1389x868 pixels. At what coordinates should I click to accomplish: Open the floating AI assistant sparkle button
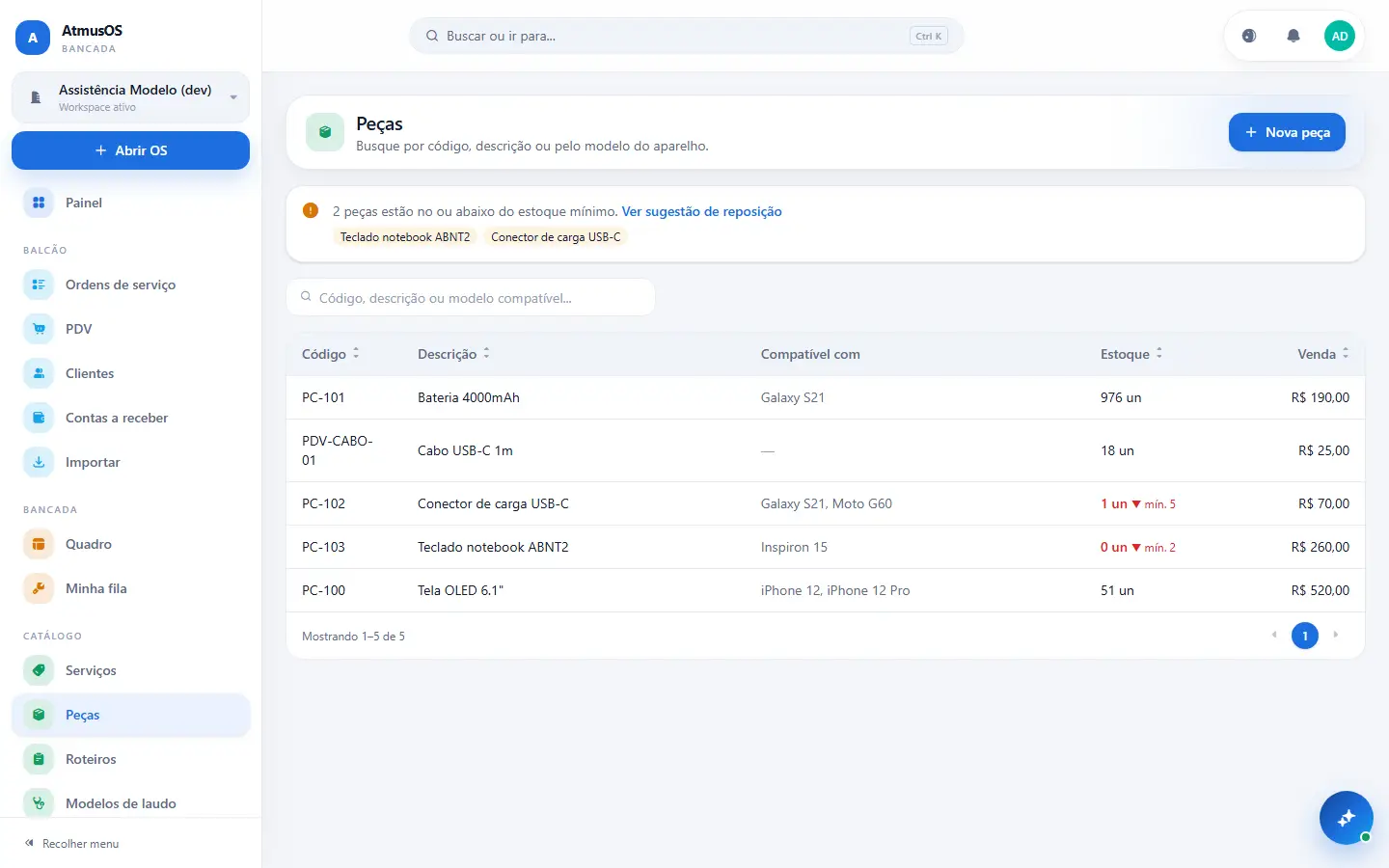click(x=1347, y=818)
